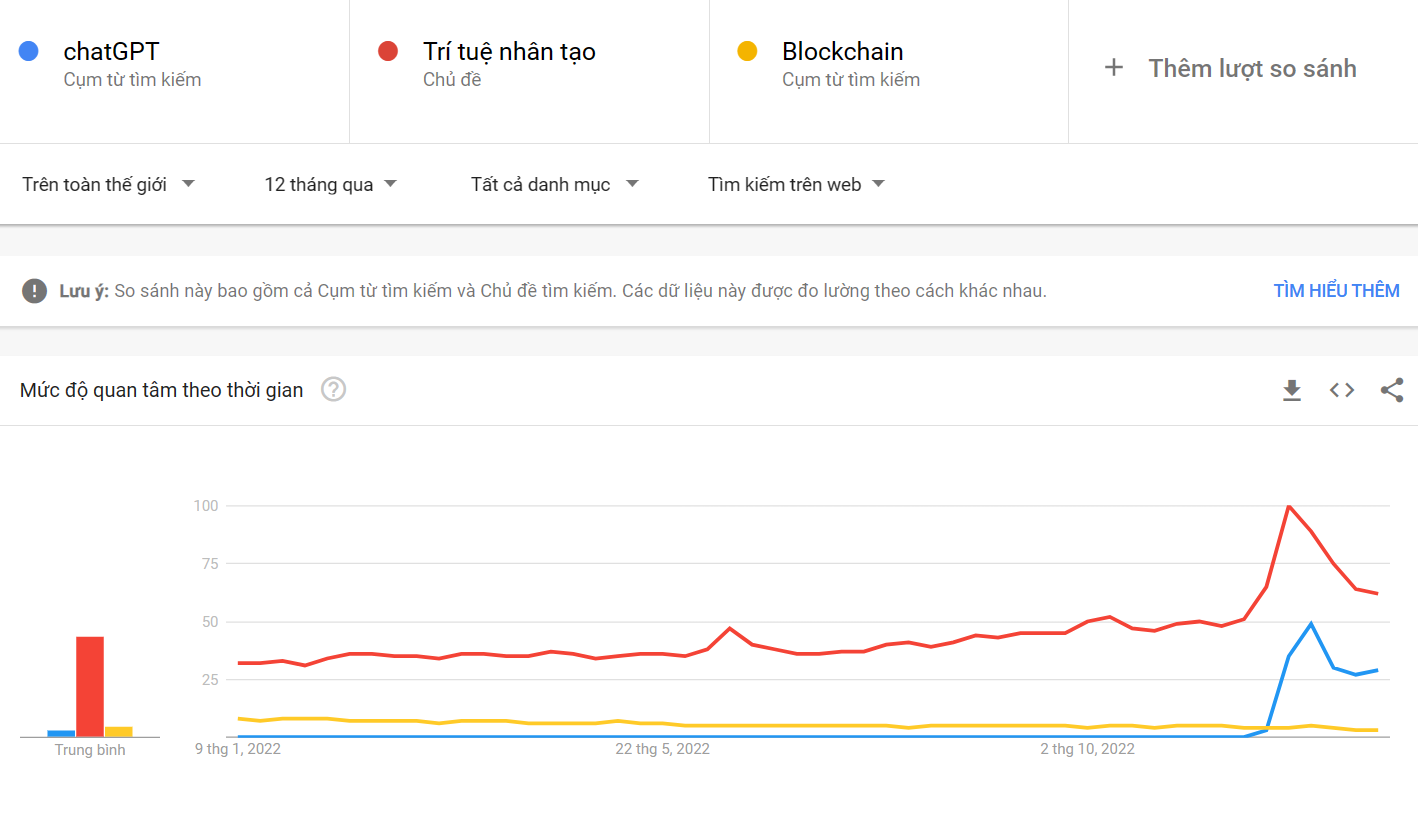
Task: Click the Lưu ý warning icon
Action: click(x=35, y=291)
